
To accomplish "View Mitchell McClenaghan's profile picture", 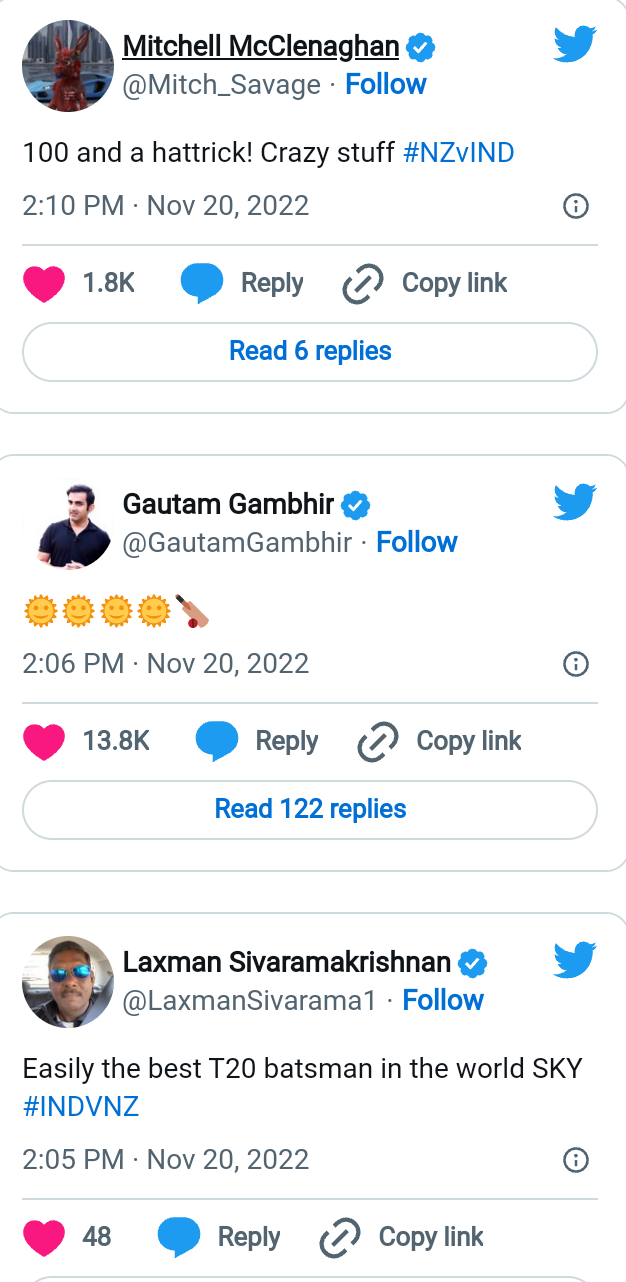I will [x=68, y=66].
